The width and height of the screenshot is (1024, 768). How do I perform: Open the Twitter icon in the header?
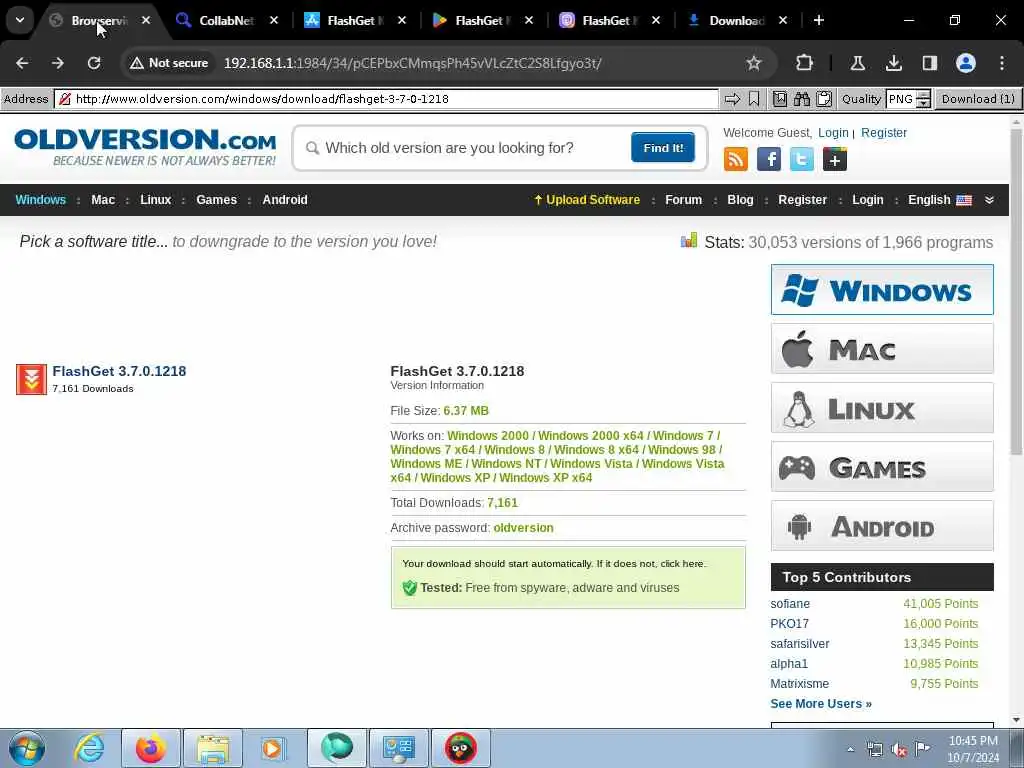[x=801, y=159]
